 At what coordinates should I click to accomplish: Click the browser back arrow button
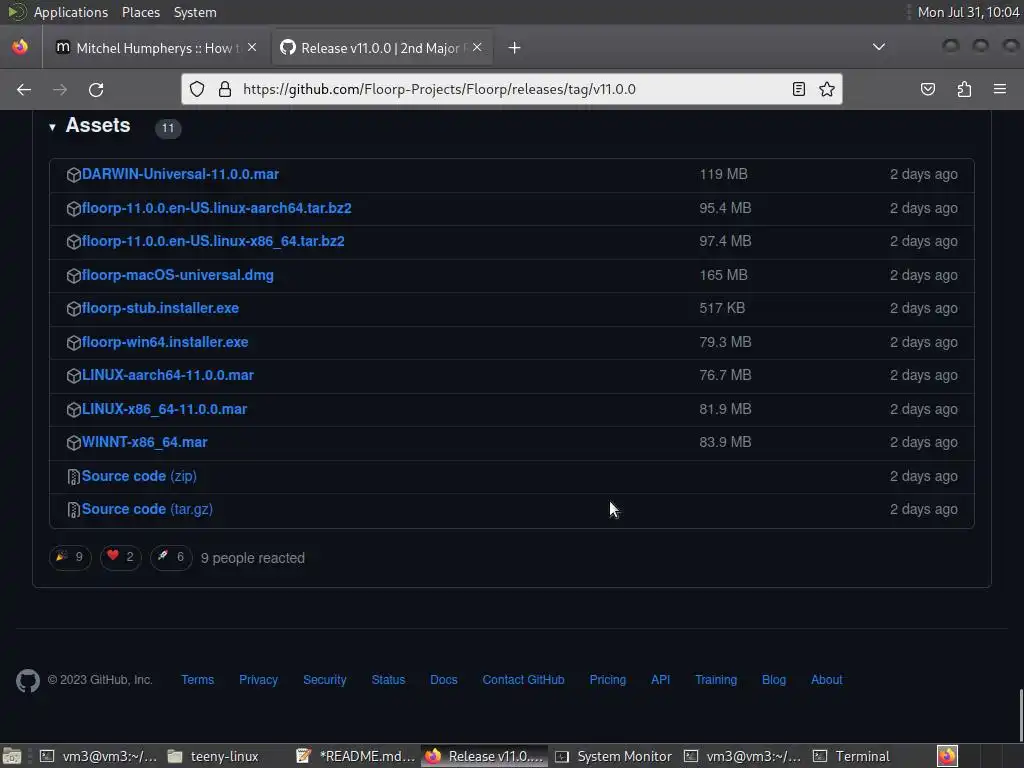coord(24,89)
